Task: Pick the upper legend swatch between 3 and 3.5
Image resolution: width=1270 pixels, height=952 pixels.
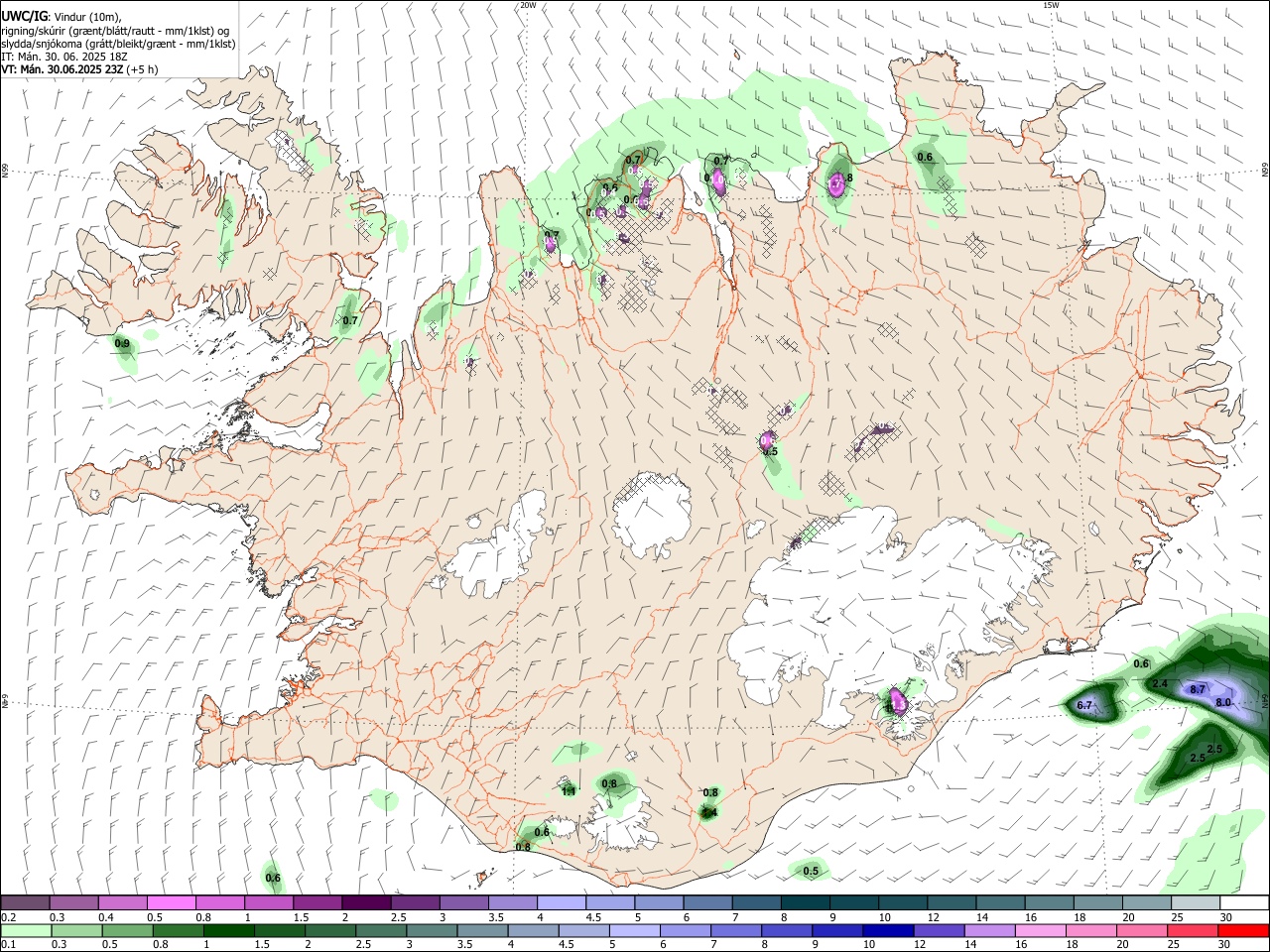Action: coord(463,902)
